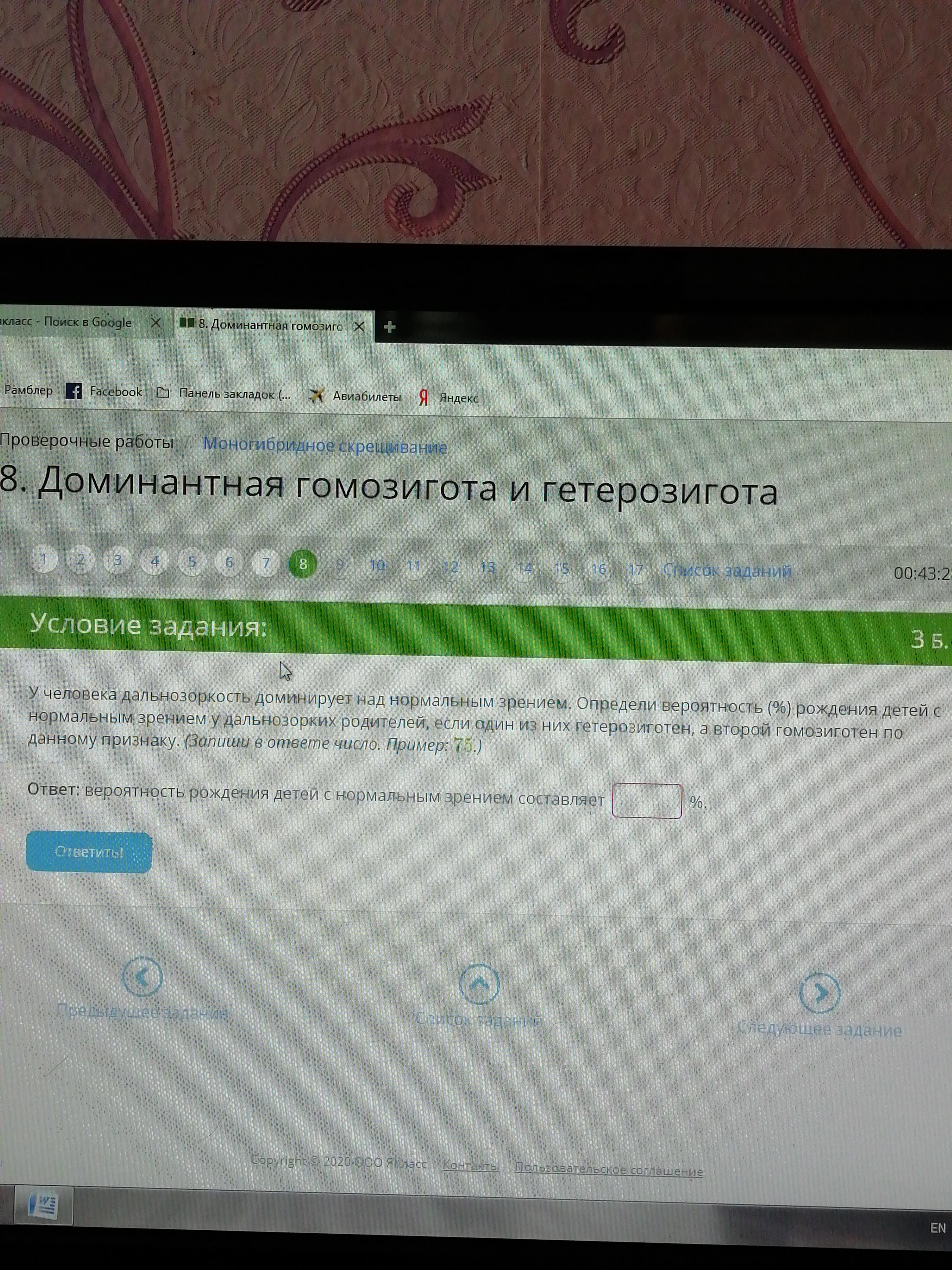
Task: Go to task number 13
Action: 488,568
